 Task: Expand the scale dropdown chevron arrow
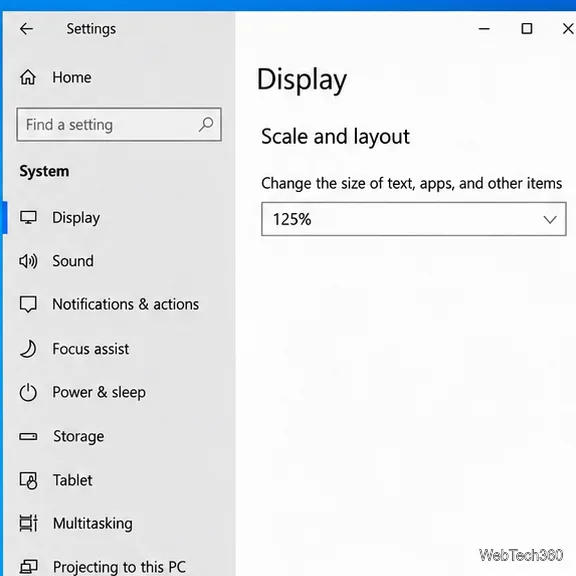coord(550,220)
